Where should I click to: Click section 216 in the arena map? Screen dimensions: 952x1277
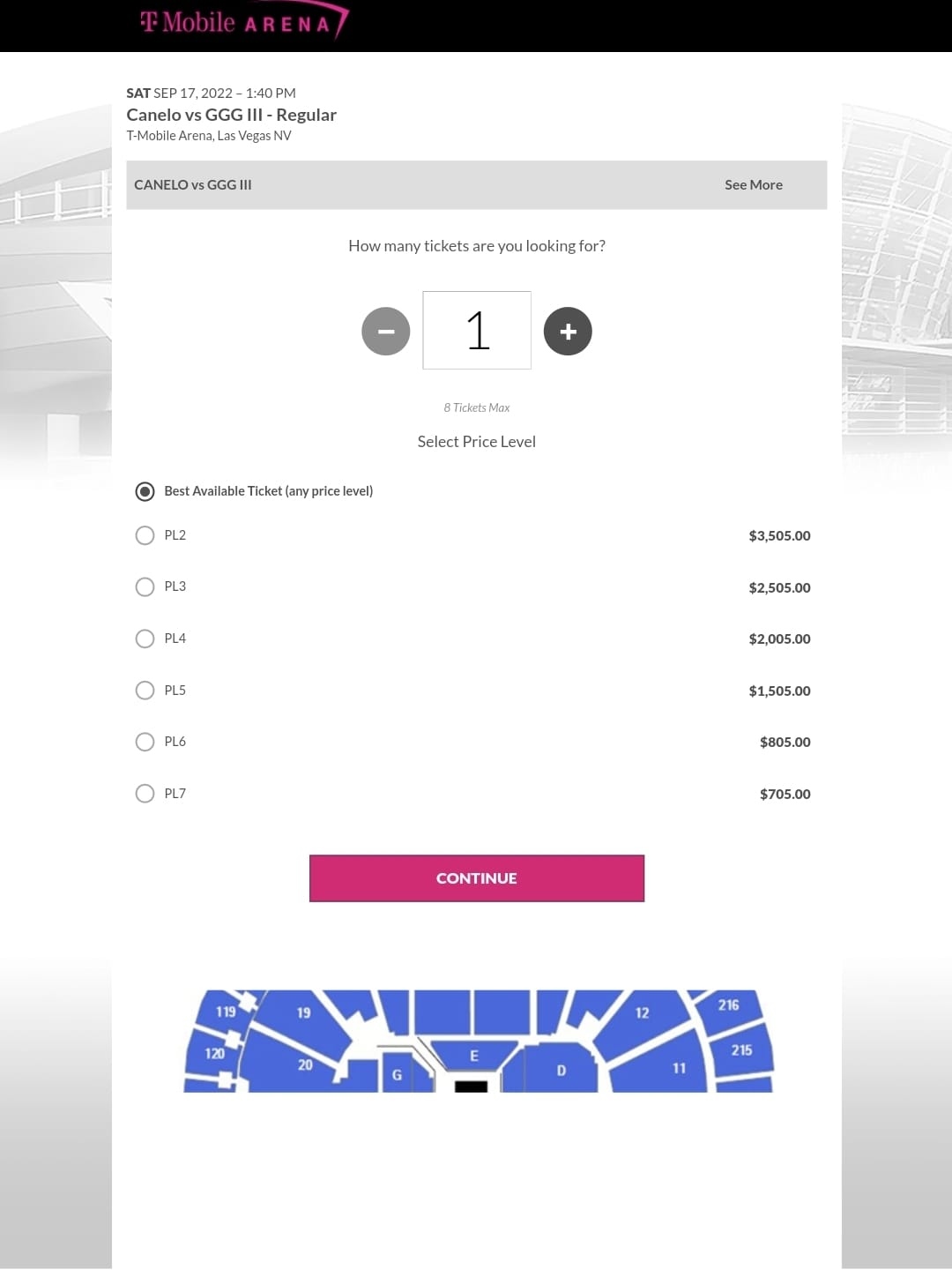pyautogui.click(x=728, y=1004)
